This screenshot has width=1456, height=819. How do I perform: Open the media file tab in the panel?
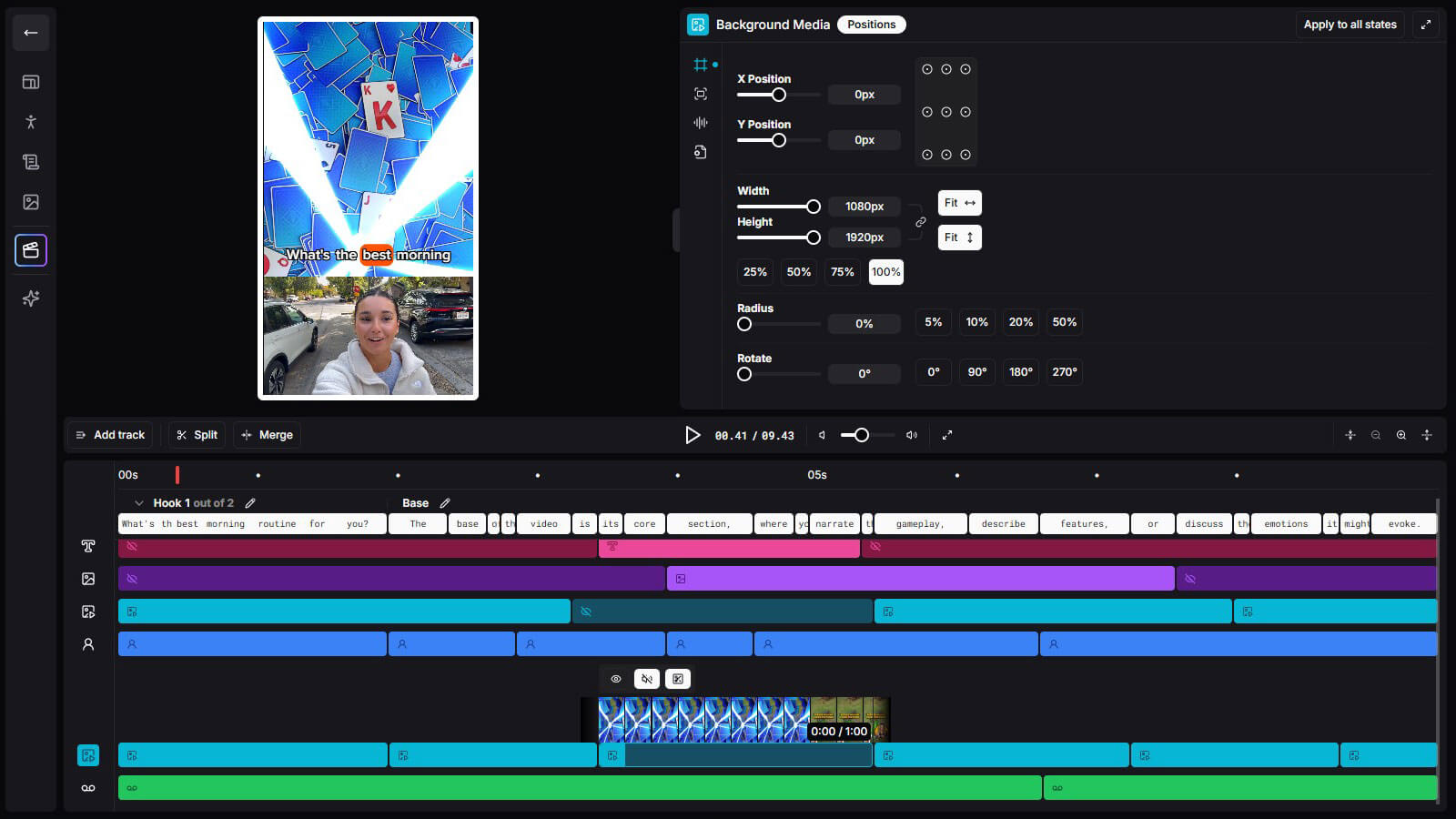tap(700, 151)
